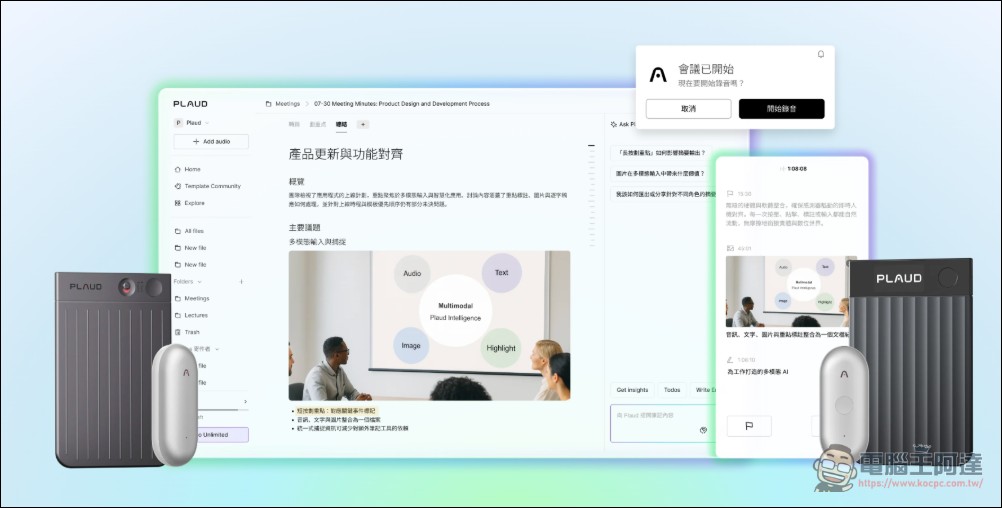Viewport: 1002px width, 508px height.
Task: Click 取消 to dismiss recording prompt
Action: click(x=688, y=109)
